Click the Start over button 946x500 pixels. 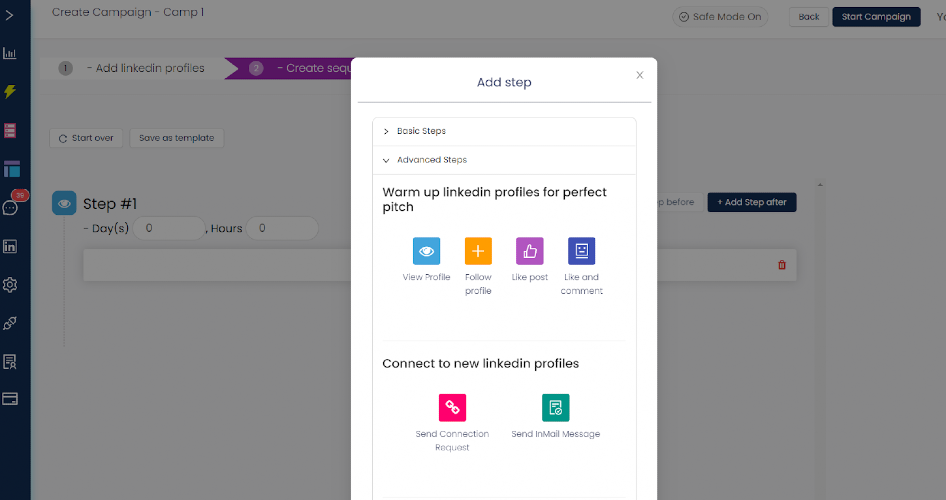coord(86,138)
